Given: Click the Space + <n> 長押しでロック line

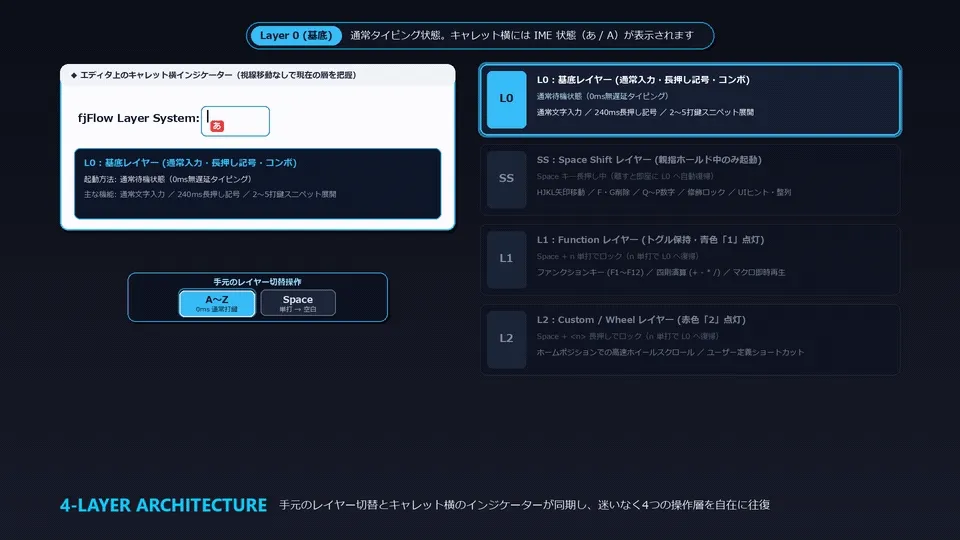Looking at the screenshot, I should (628, 336).
